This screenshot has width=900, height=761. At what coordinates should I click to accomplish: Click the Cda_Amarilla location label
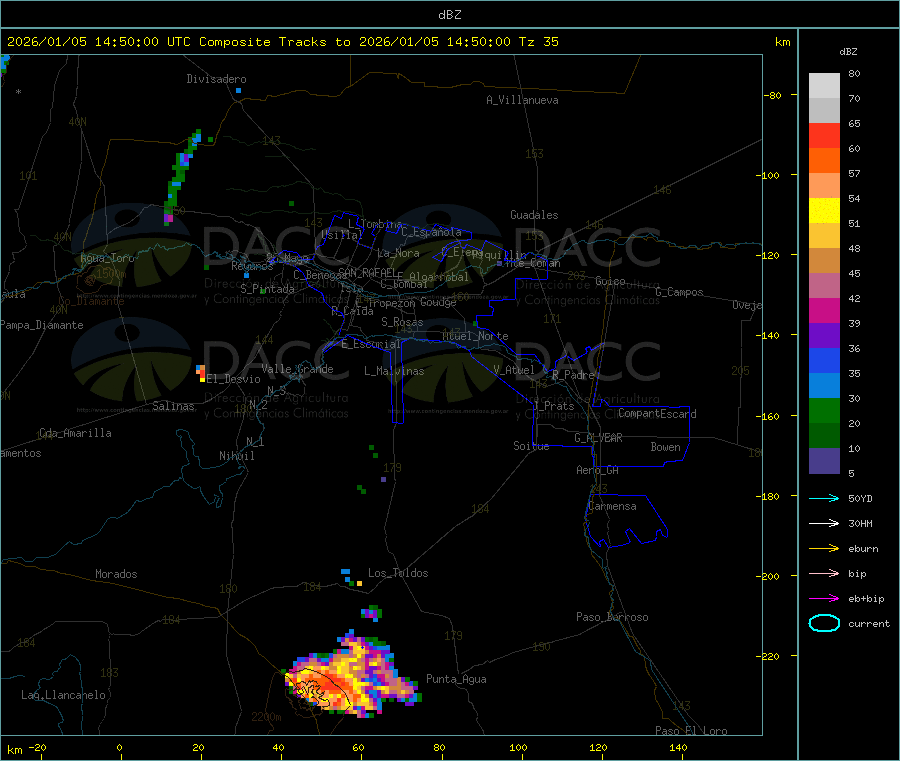tap(75, 433)
